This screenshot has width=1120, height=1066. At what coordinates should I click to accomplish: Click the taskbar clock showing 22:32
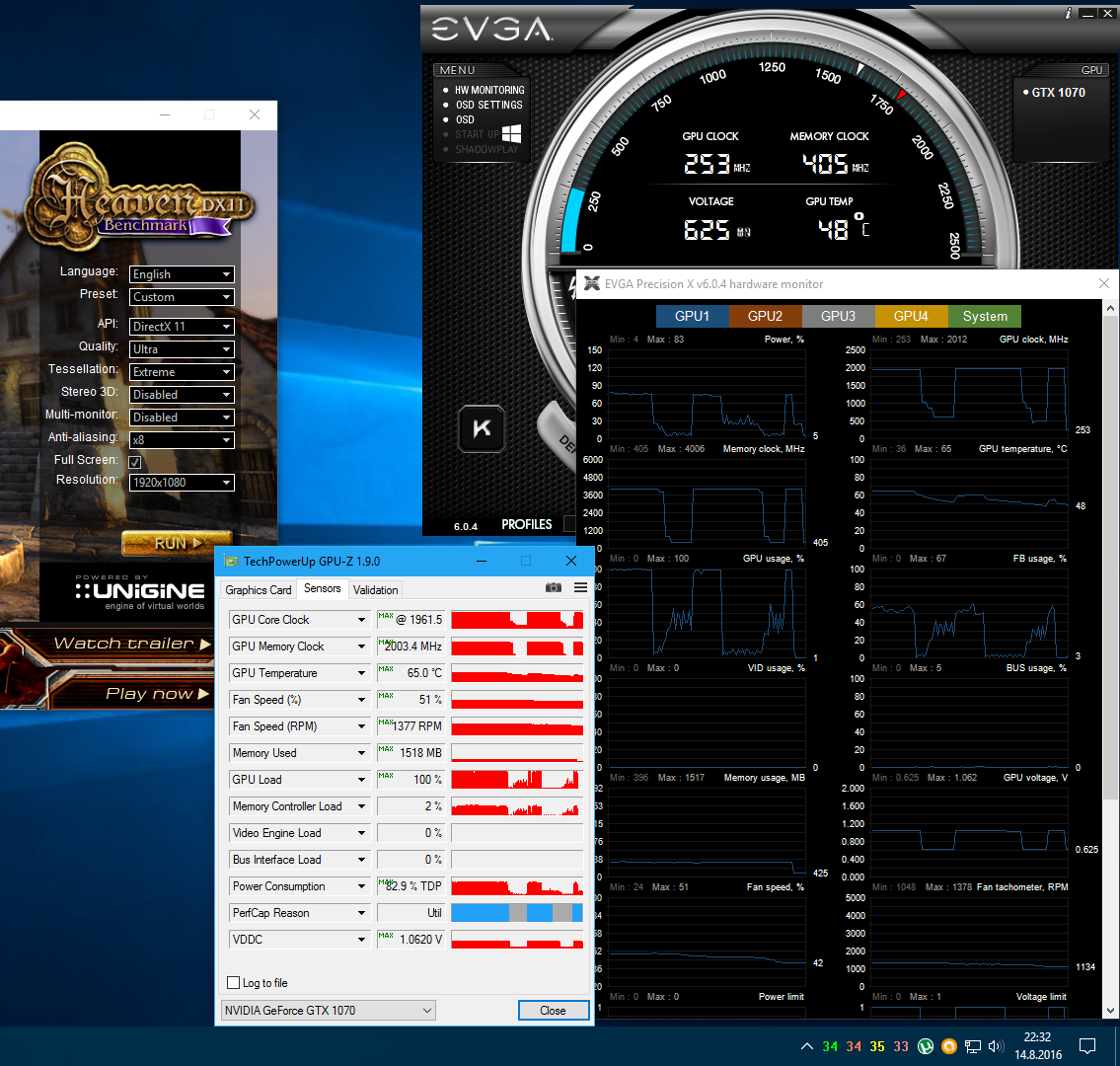click(1037, 1046)
